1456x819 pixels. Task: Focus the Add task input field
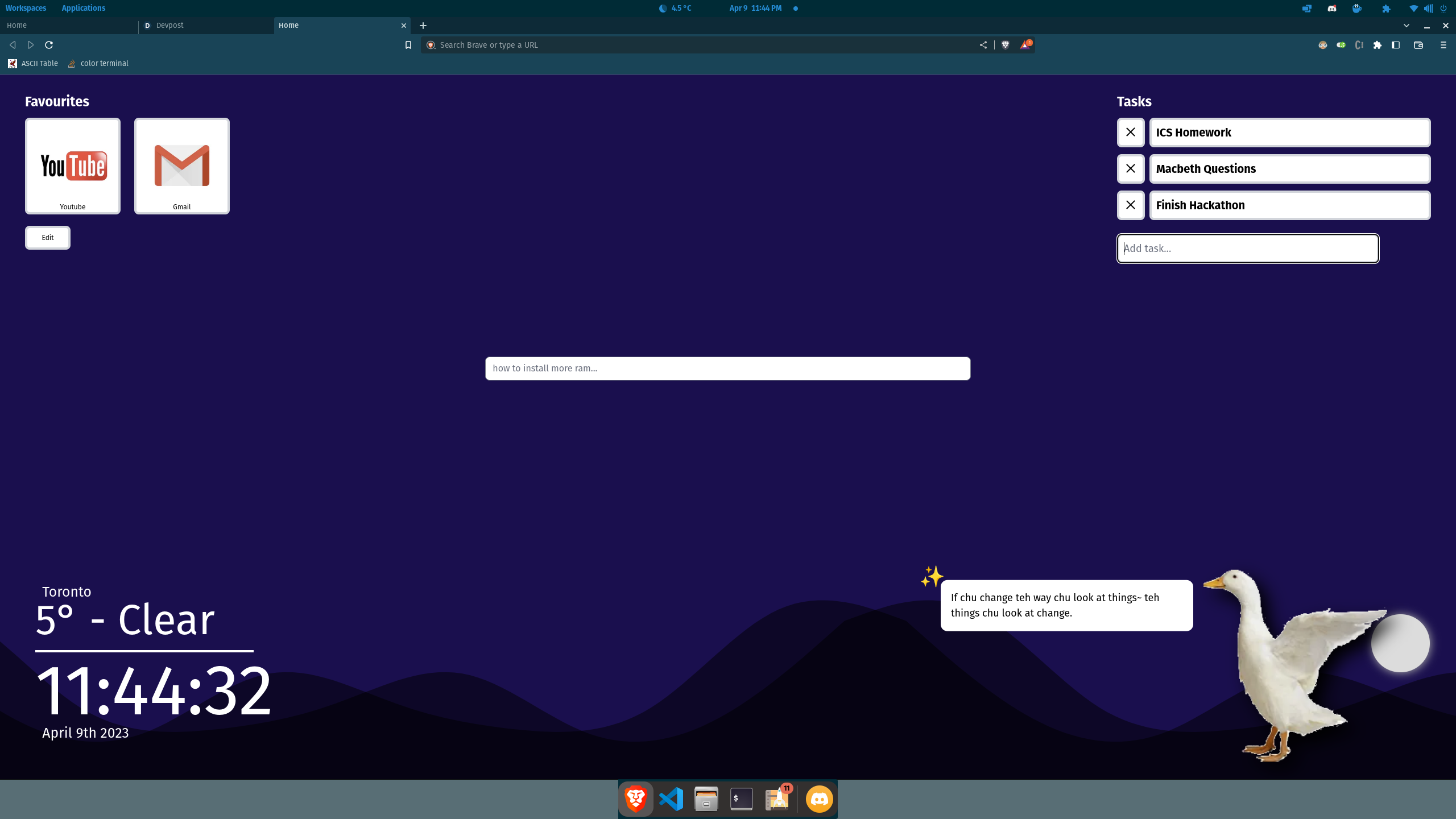(1247, 249)
